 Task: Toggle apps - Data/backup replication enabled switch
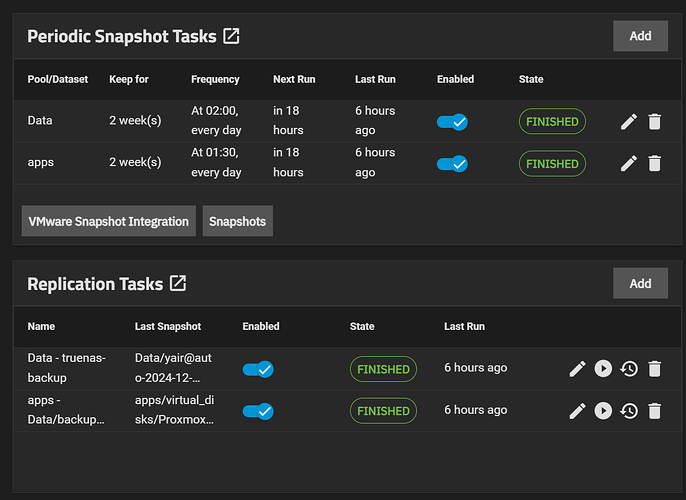(258, 411)
